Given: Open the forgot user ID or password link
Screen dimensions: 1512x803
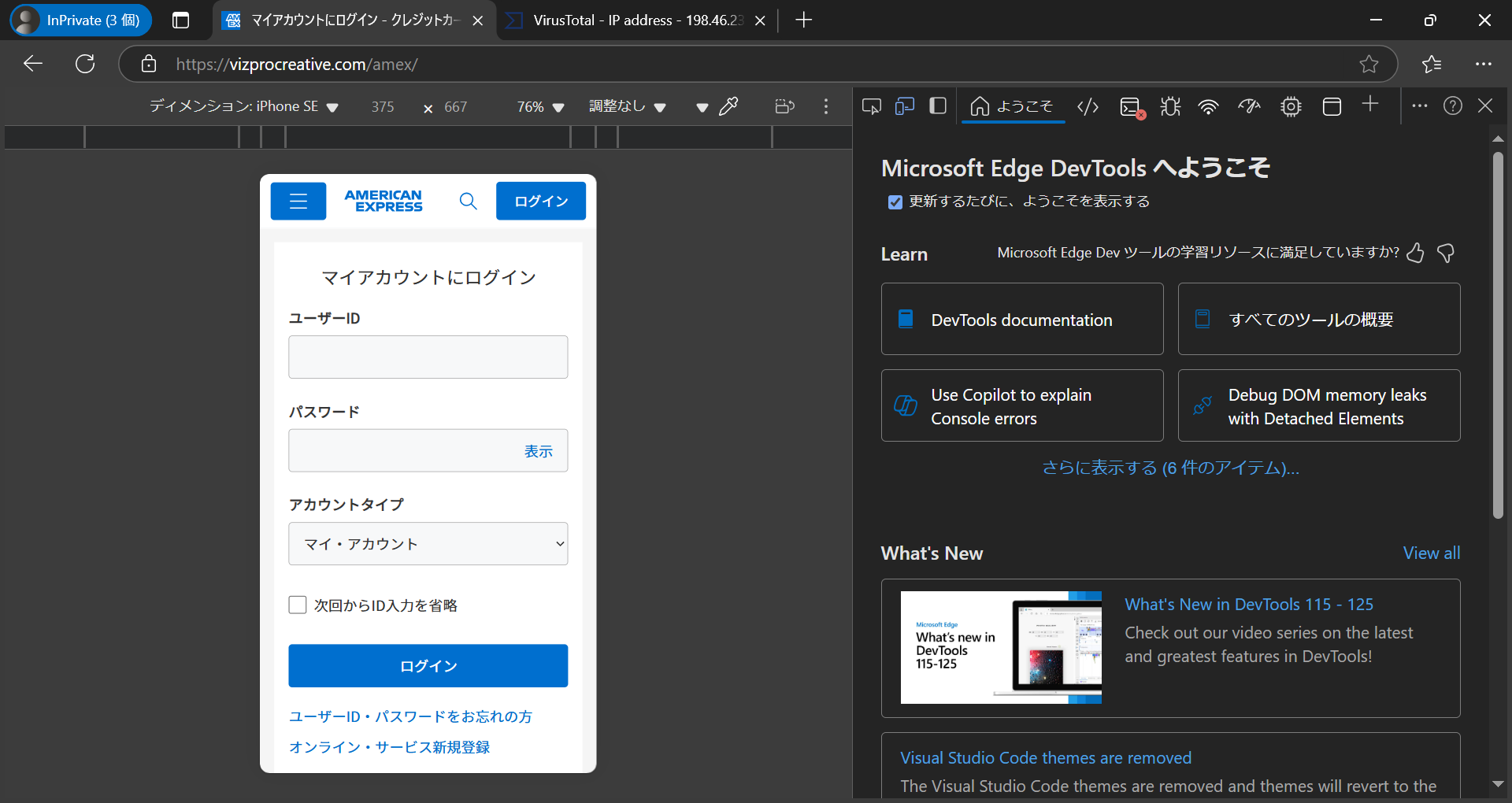Looking at the screenshot, I should pos(410,716).
